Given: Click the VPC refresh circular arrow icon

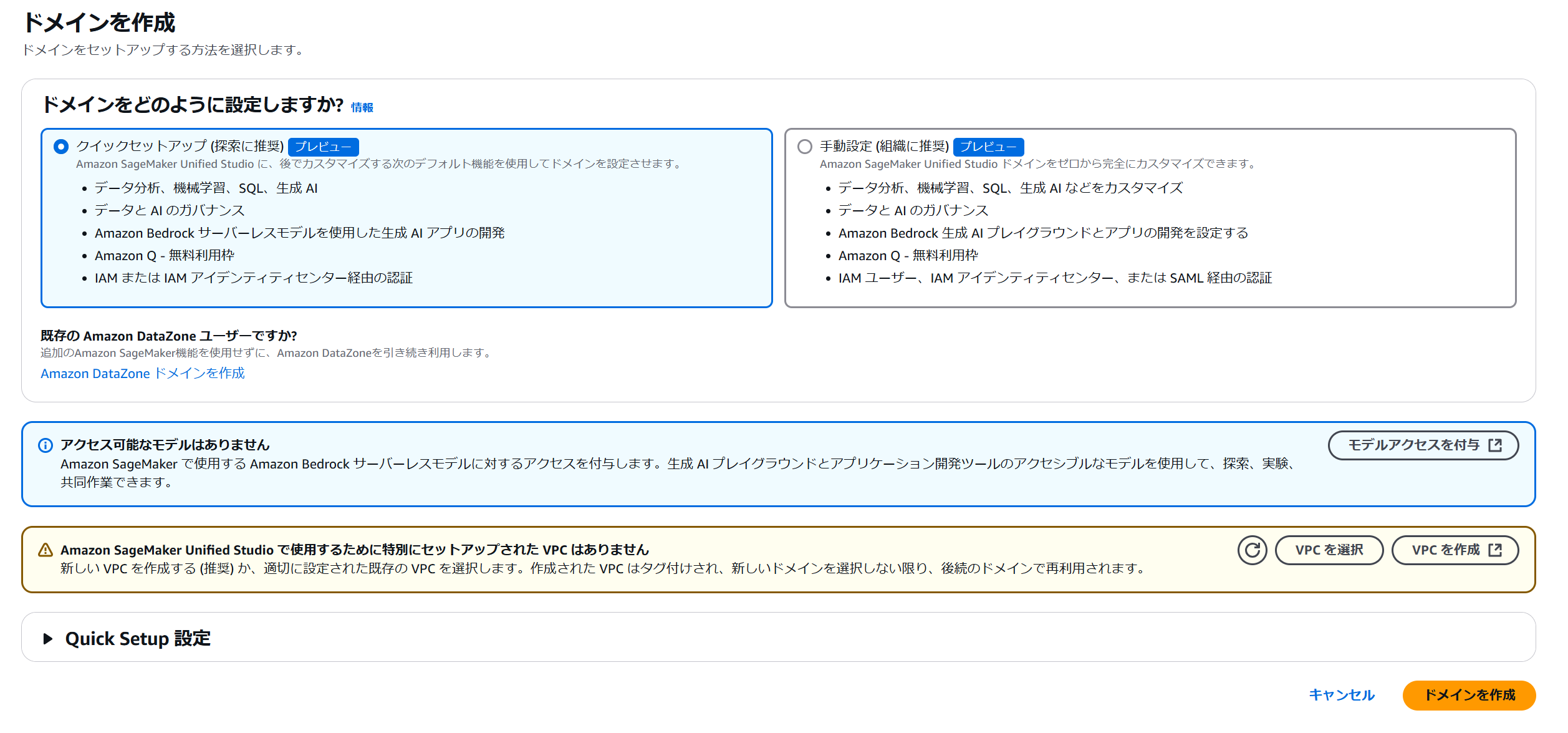Looking at the screenshot, I should pos(1252,550).
